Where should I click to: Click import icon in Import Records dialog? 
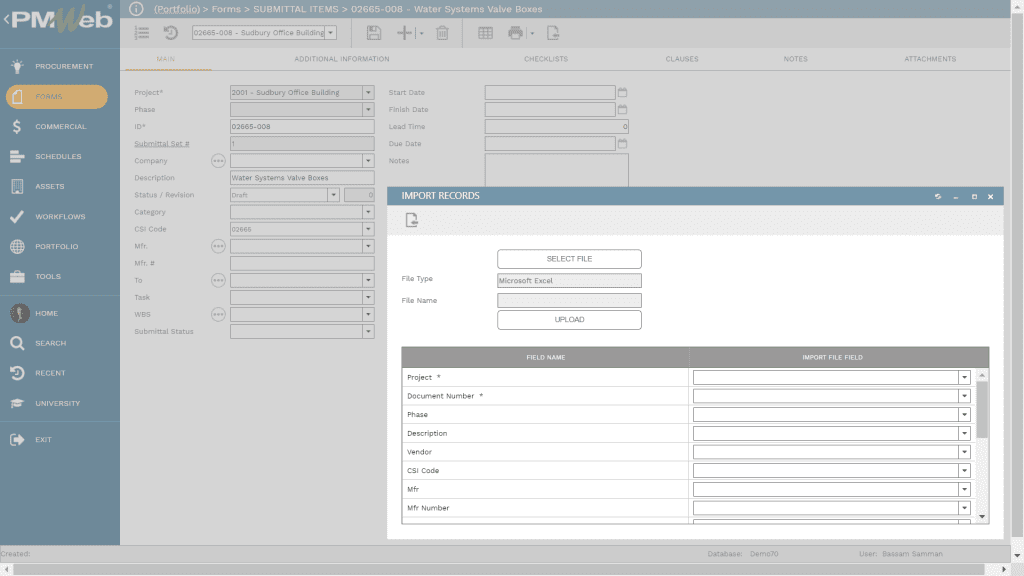click(411, 220)
